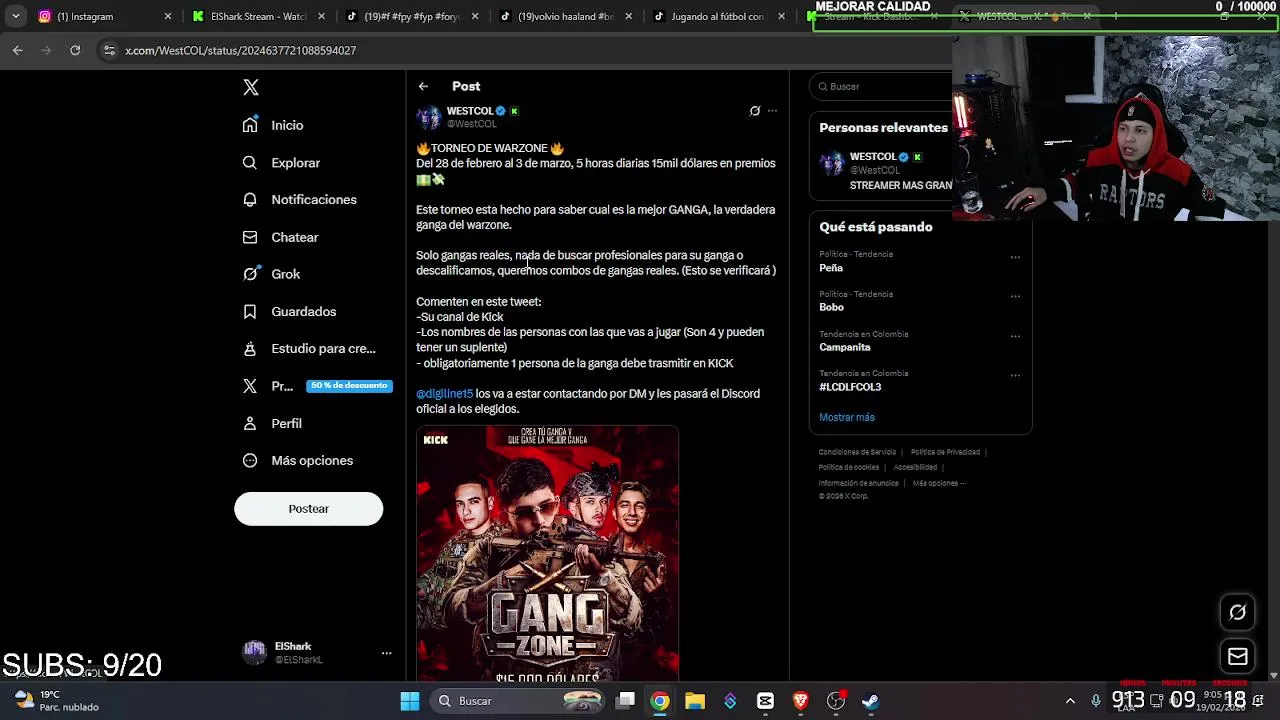1280x720 pixels.
Task: Go to Inicio in the X sidebar
Action: 273,125
